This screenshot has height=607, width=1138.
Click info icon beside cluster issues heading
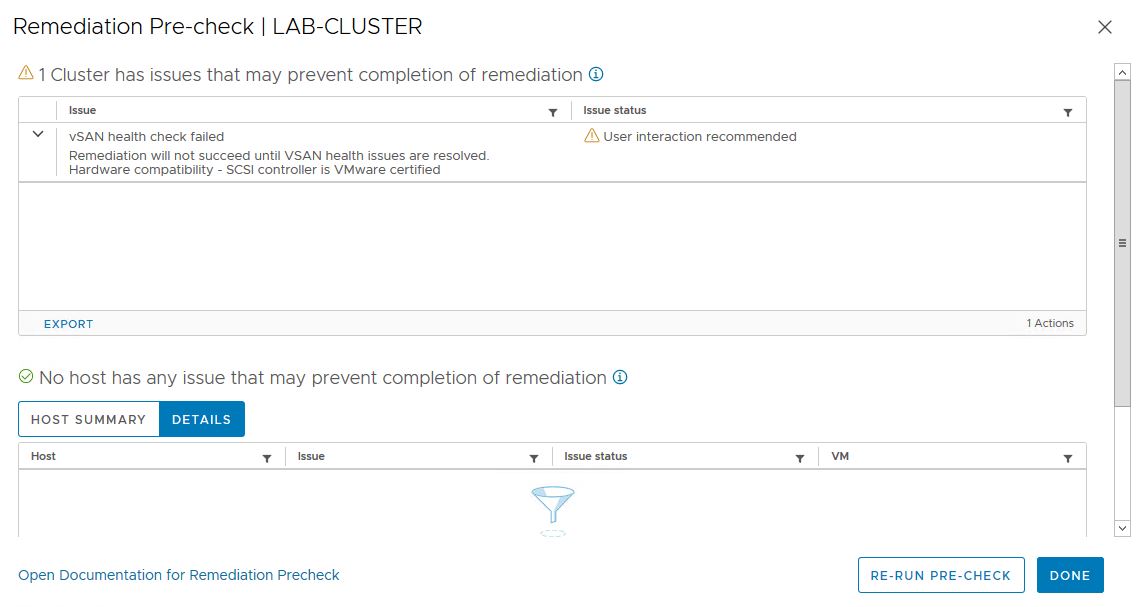coord(597,75)
